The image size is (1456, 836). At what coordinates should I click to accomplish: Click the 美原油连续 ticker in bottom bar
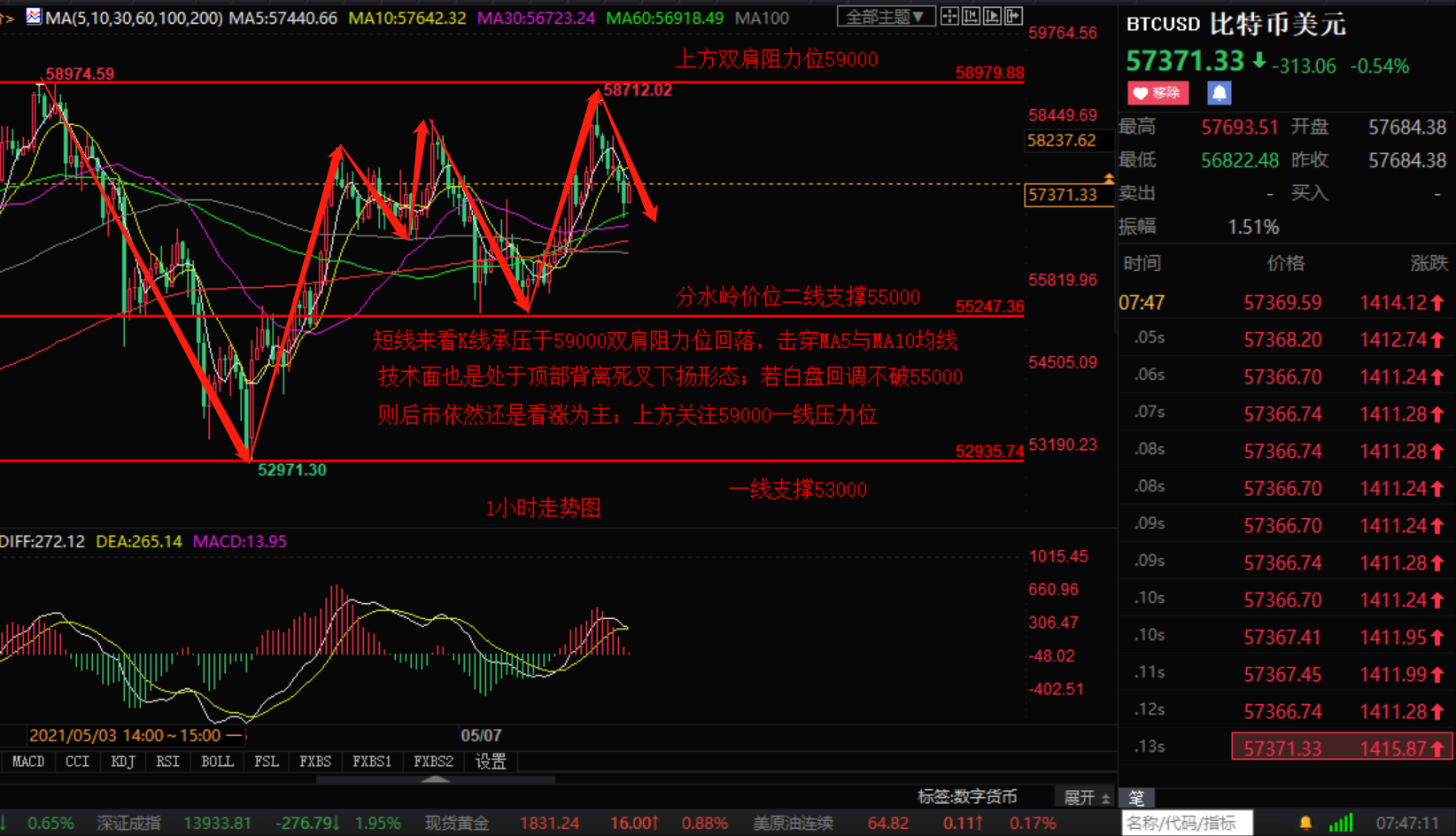point(794,824)
